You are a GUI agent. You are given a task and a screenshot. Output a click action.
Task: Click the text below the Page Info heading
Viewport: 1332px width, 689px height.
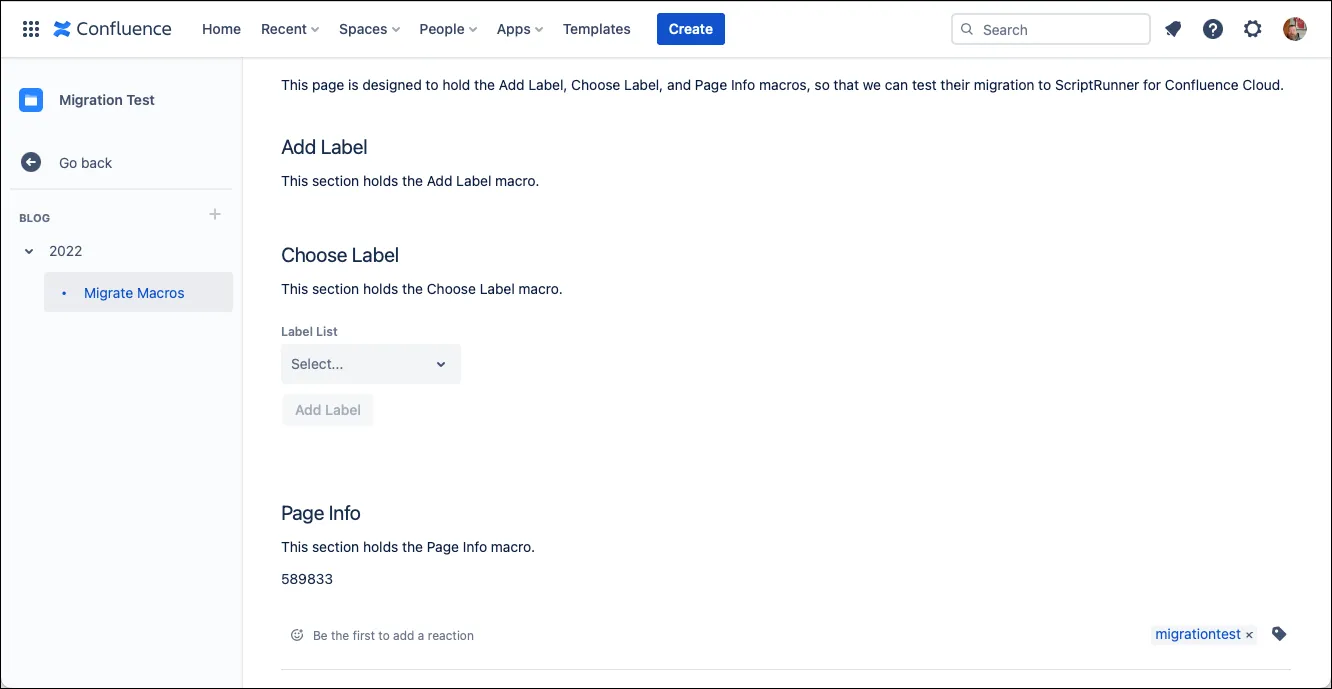pyautogui.click(x=408, y=547)
